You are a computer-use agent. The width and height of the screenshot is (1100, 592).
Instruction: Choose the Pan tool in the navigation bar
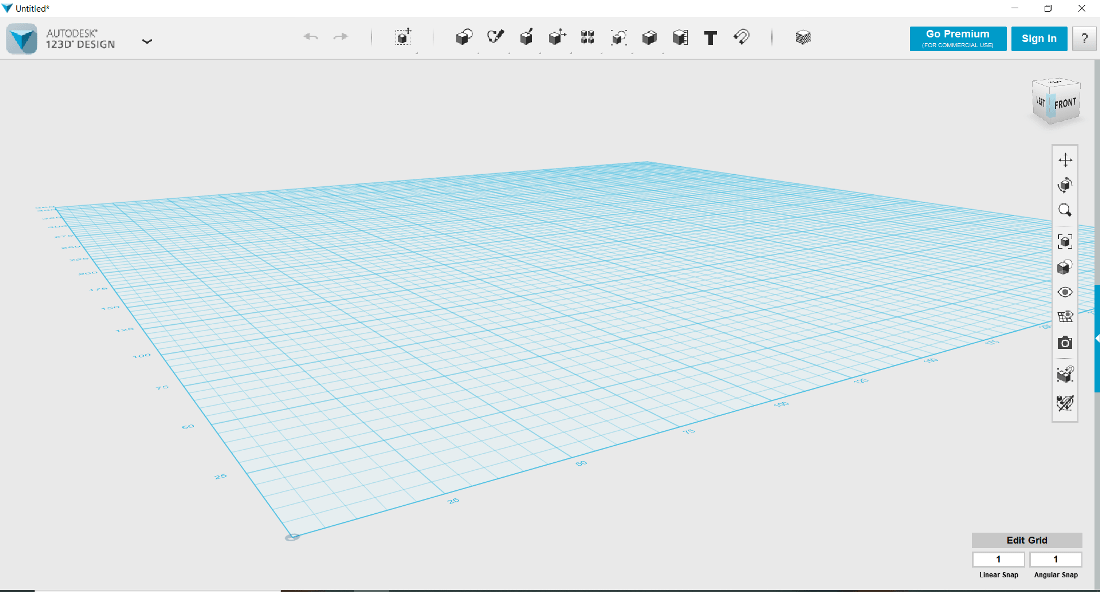pyautogui.click(x=1065, y=160)
